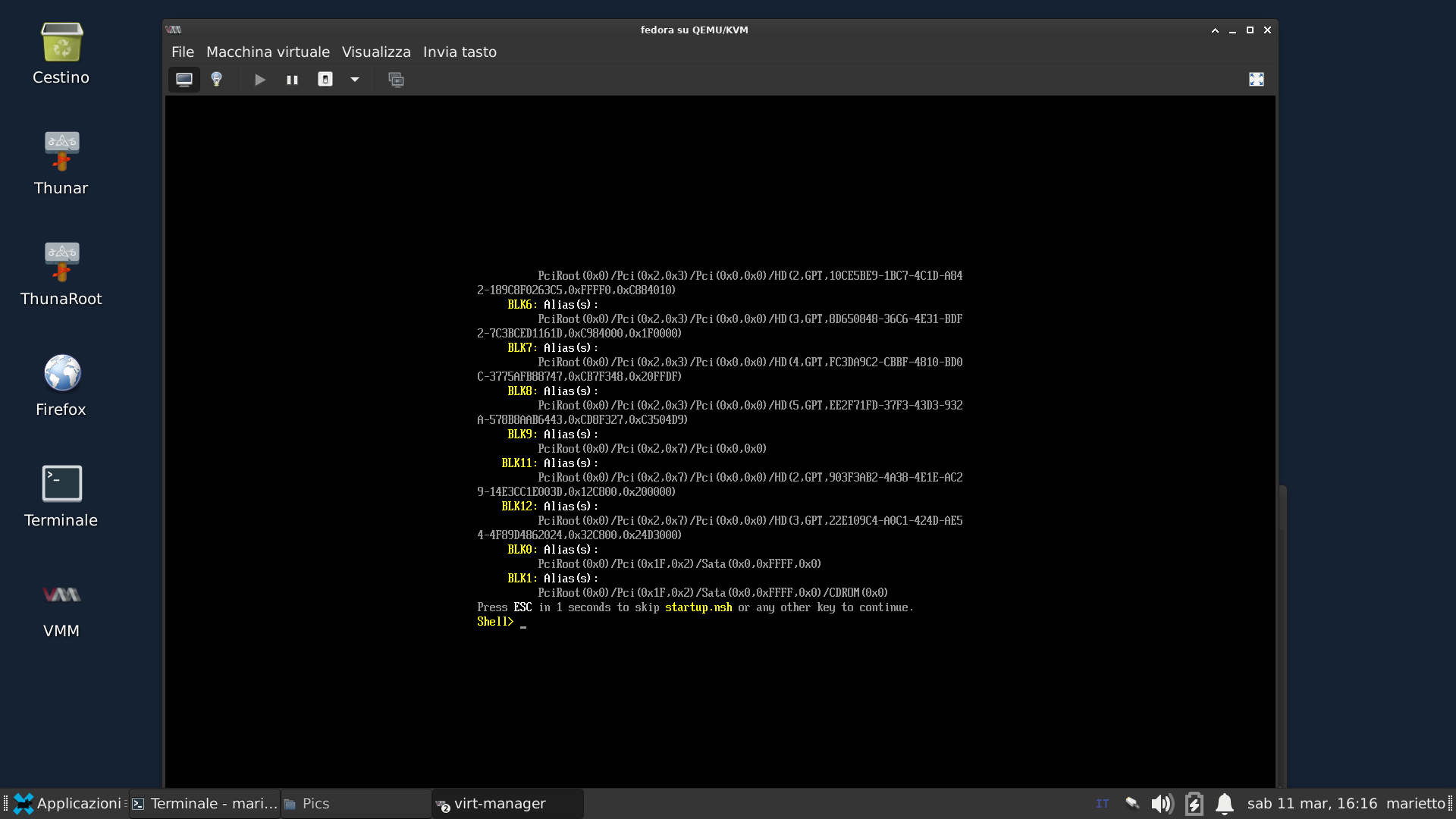Open the File menu
The width and height of the screenshot is (1456, 819).
183,52
